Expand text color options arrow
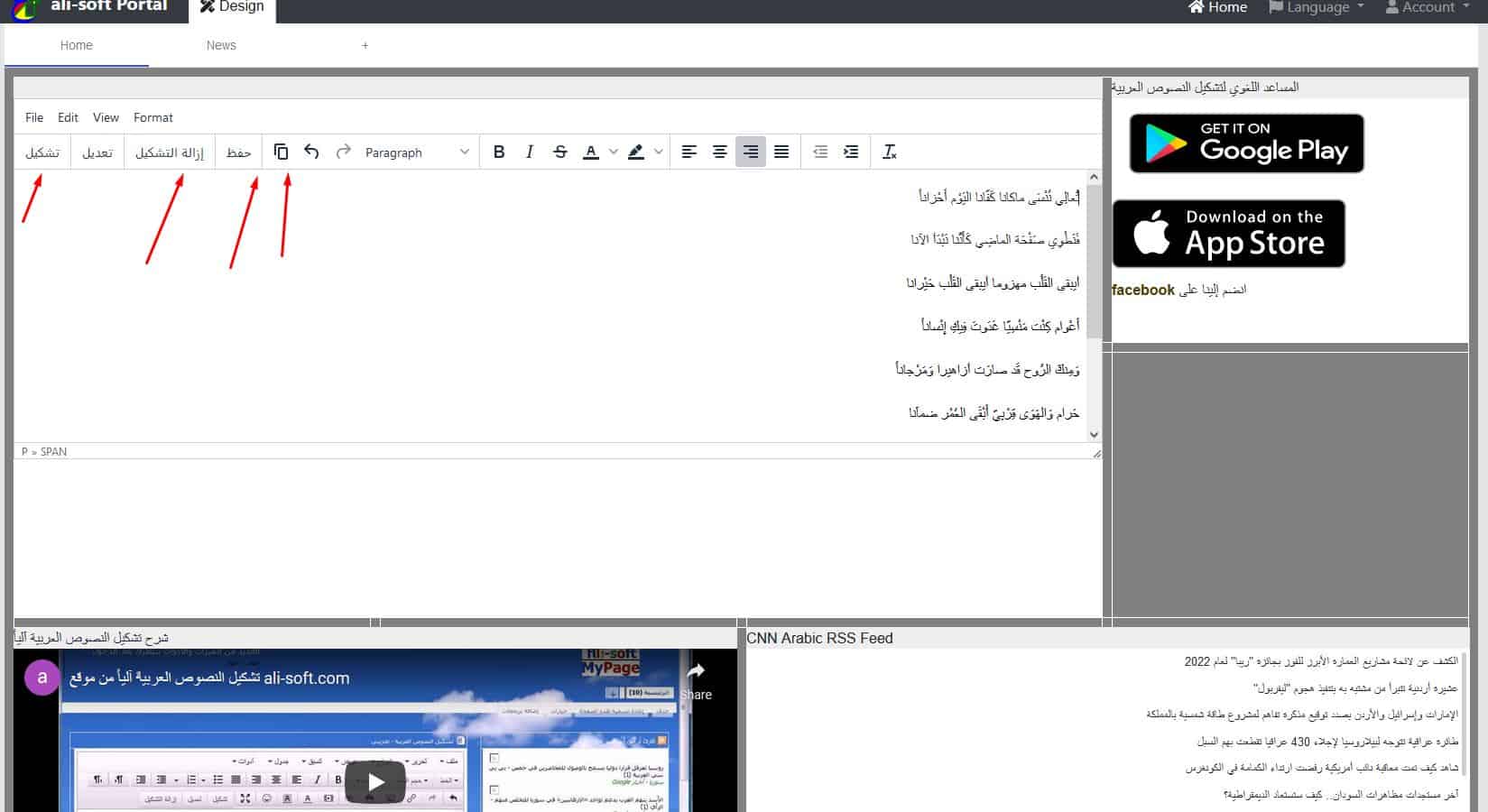This screenshot has height=812, width=1488. (x=614, y=152)
